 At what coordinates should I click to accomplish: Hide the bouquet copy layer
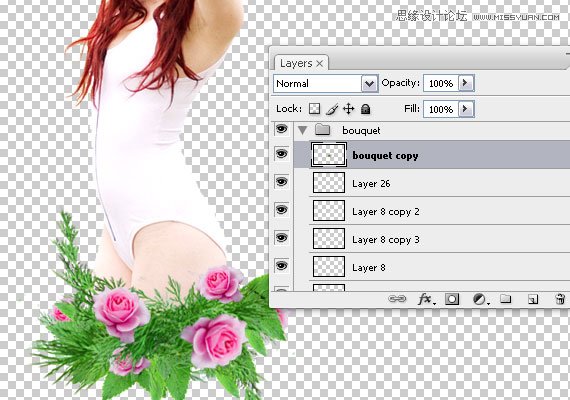tap(281, 153)
